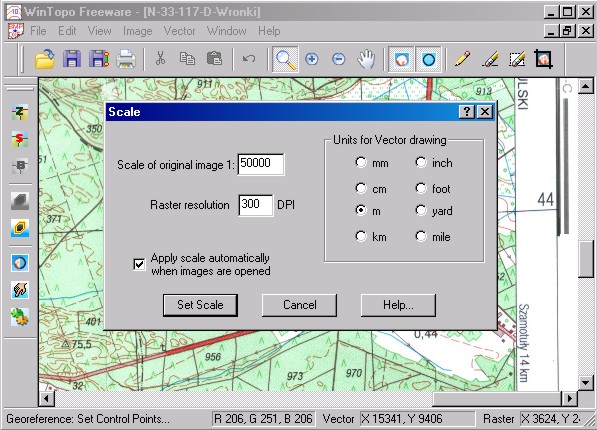The height and width of the screenshot is (430, 597).
Task: Select mile units radio button
Action: pyautogui.click(x=421, y=237)
